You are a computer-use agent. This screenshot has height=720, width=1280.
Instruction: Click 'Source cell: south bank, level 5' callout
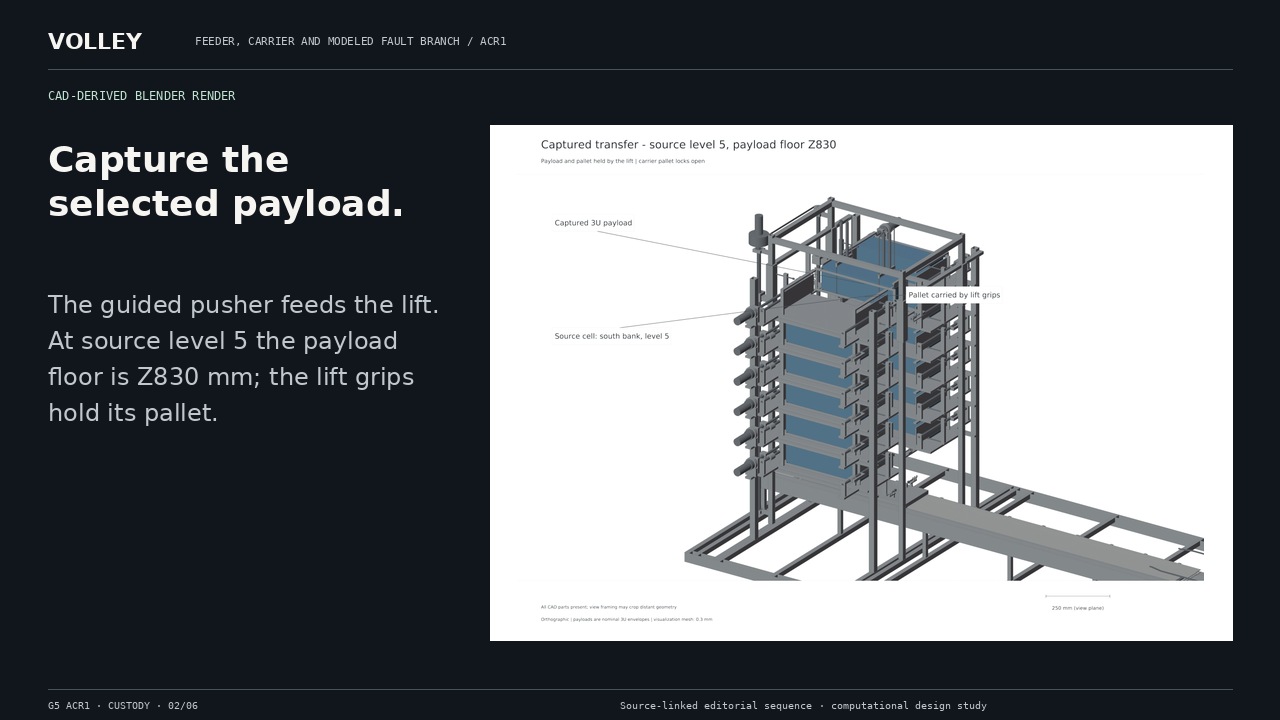[x=612, y=336]
